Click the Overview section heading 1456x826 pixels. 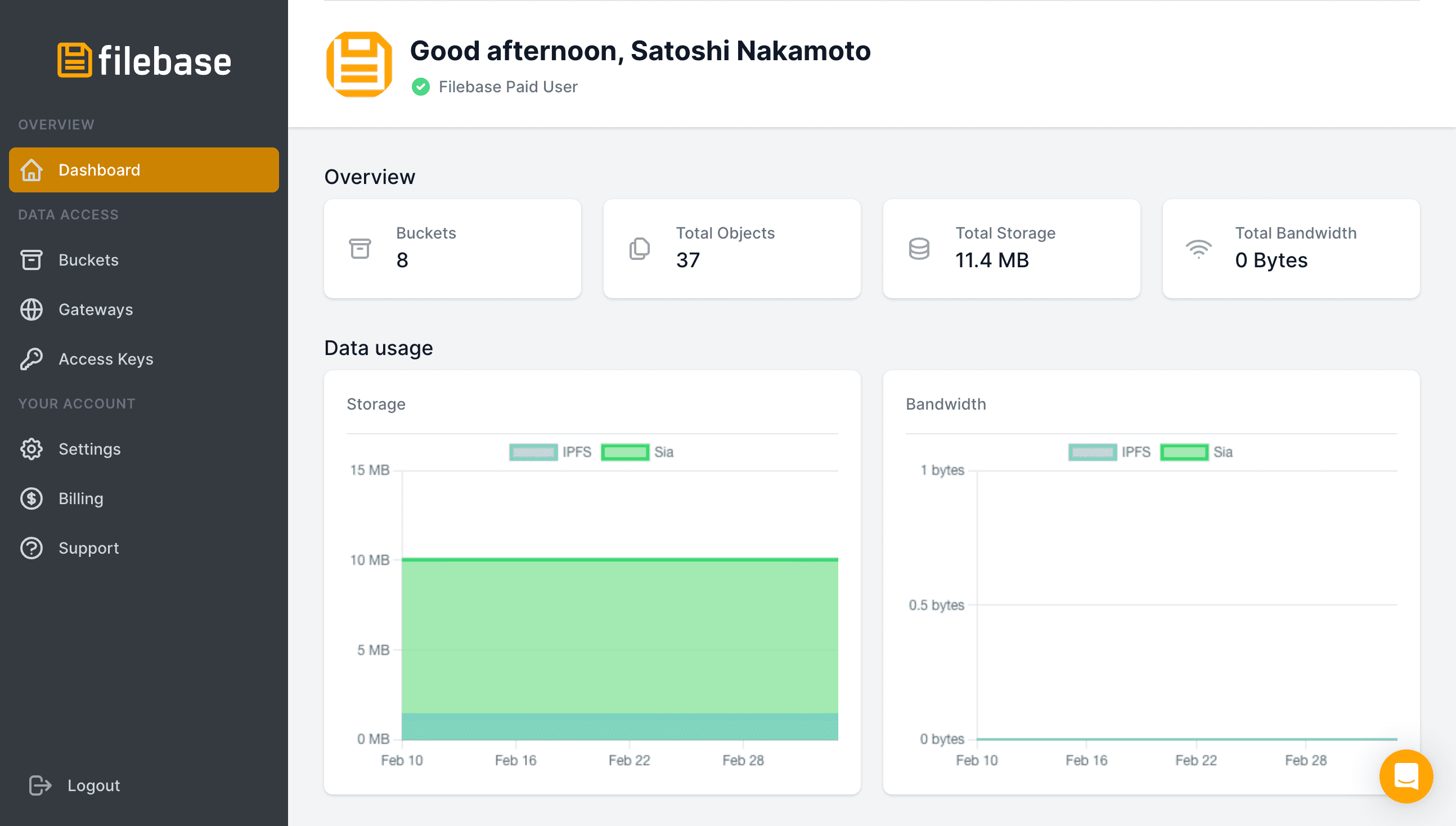369,177
